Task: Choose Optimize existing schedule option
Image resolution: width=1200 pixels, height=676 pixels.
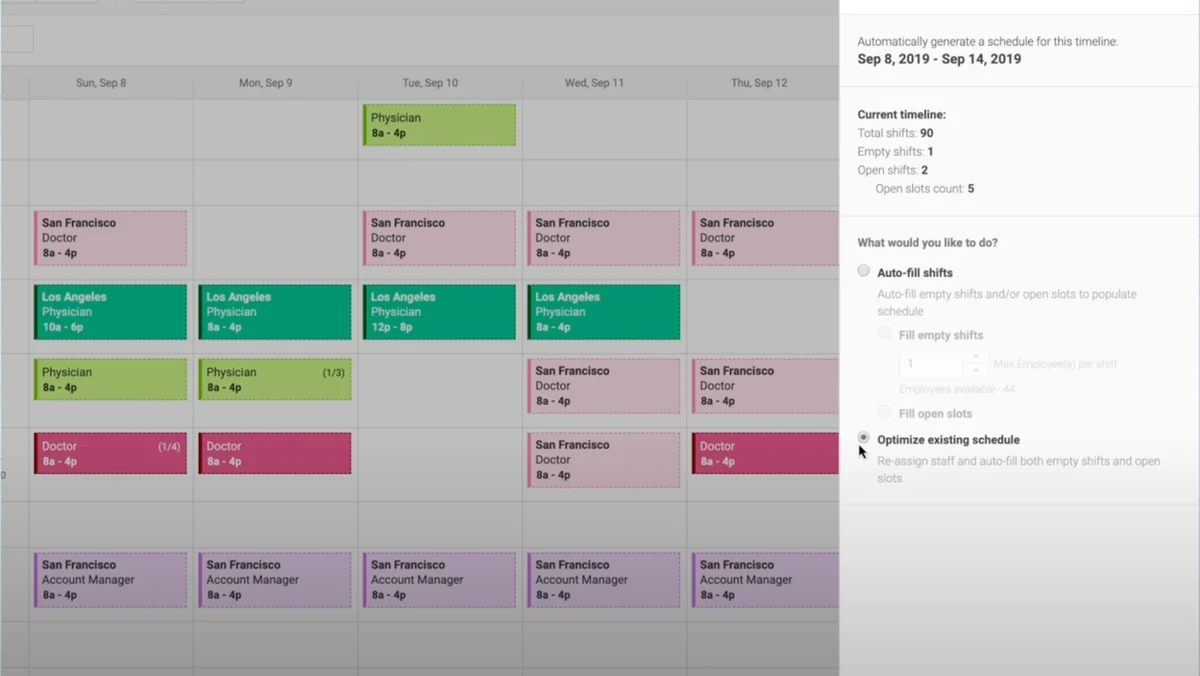Action: coord(864,438)
